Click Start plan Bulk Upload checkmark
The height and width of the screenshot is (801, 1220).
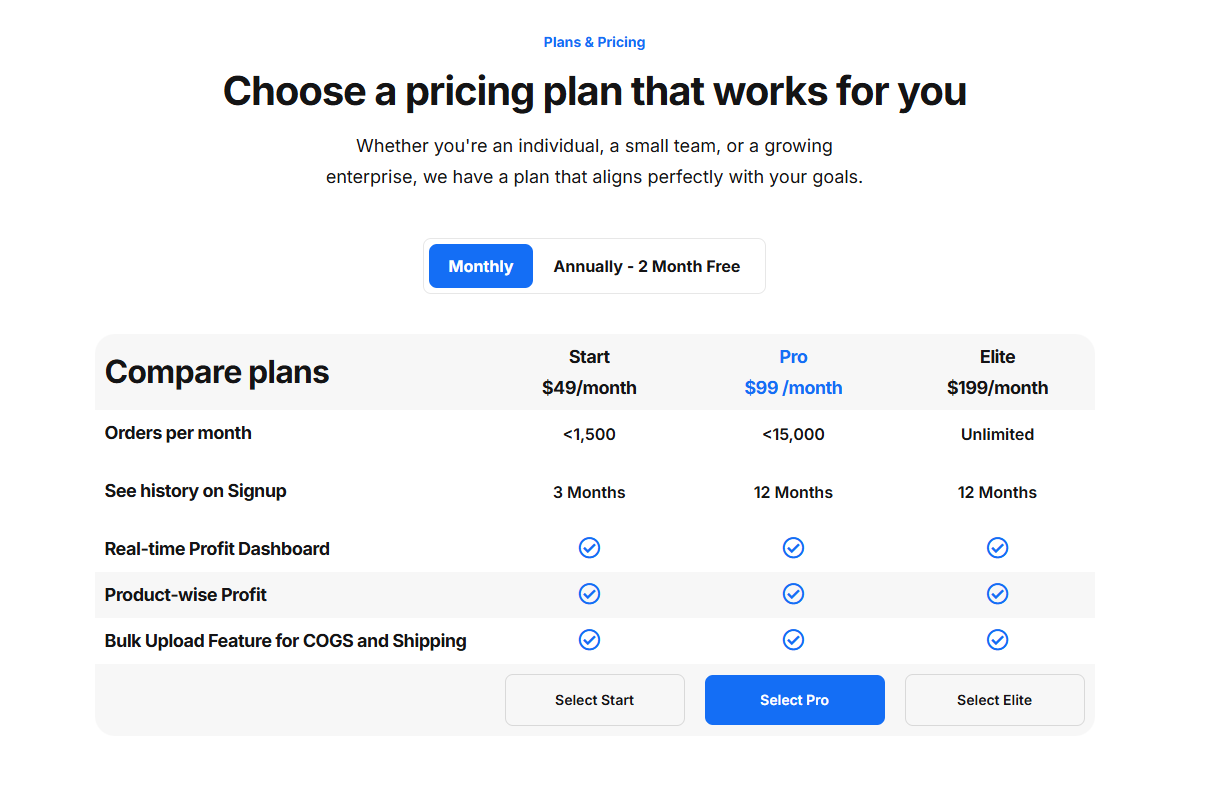[590, 640]
